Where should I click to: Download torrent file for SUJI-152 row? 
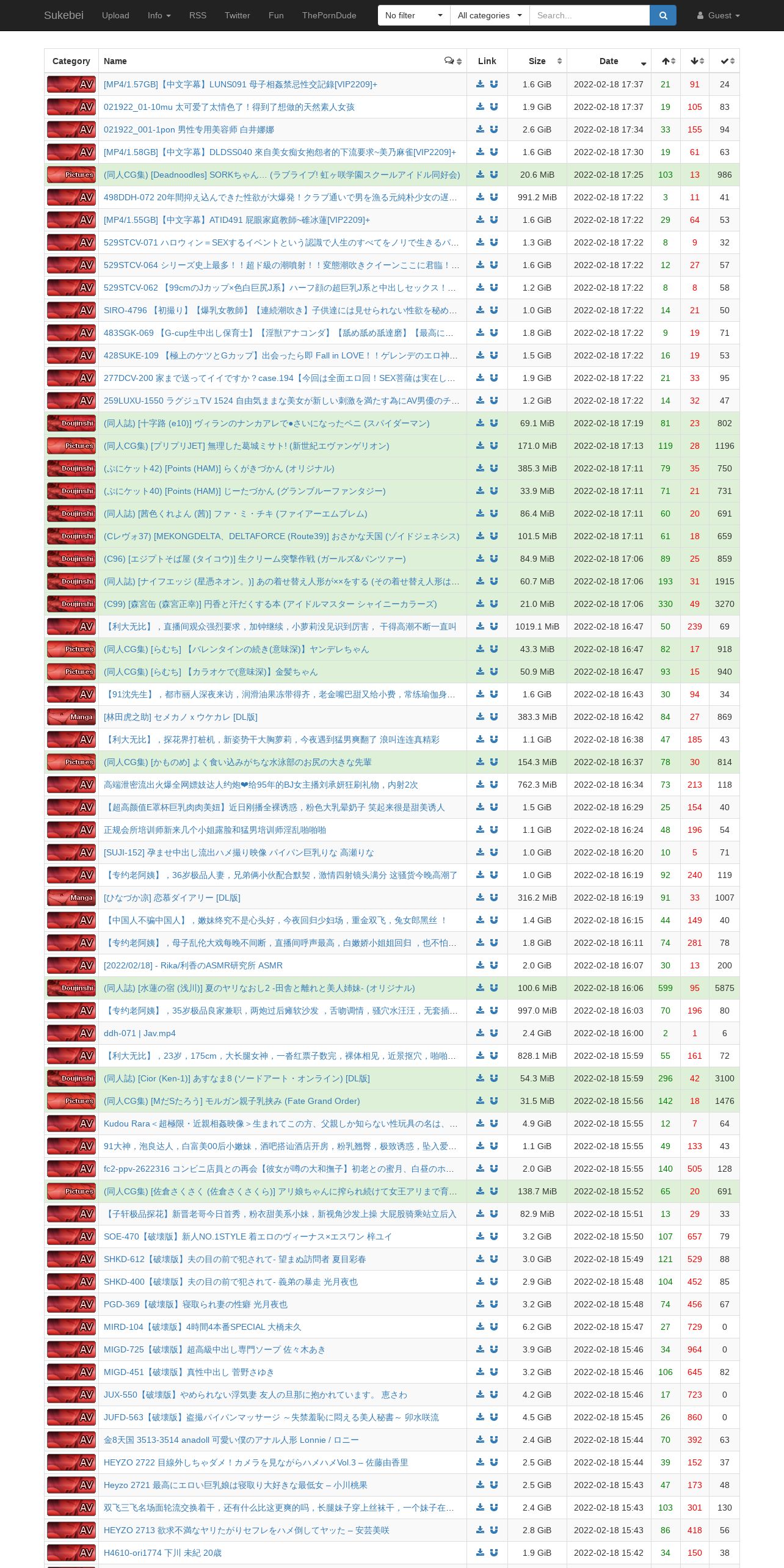click(480, 852)
